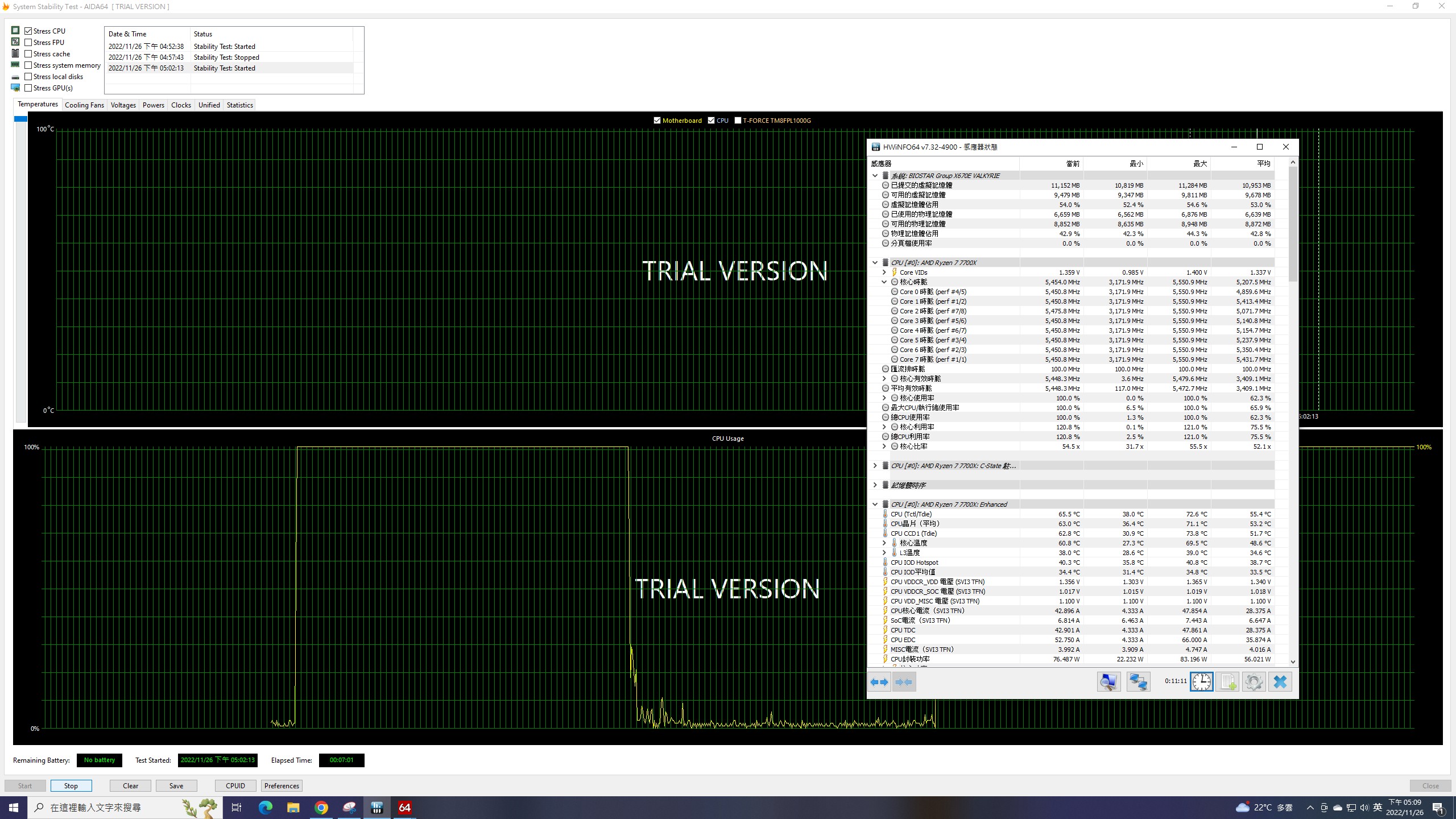The image size is (1456, 819).
Task: Click the blue X close-sensors icon in HWiNFO64
Action: click(x=1280, y=681)
